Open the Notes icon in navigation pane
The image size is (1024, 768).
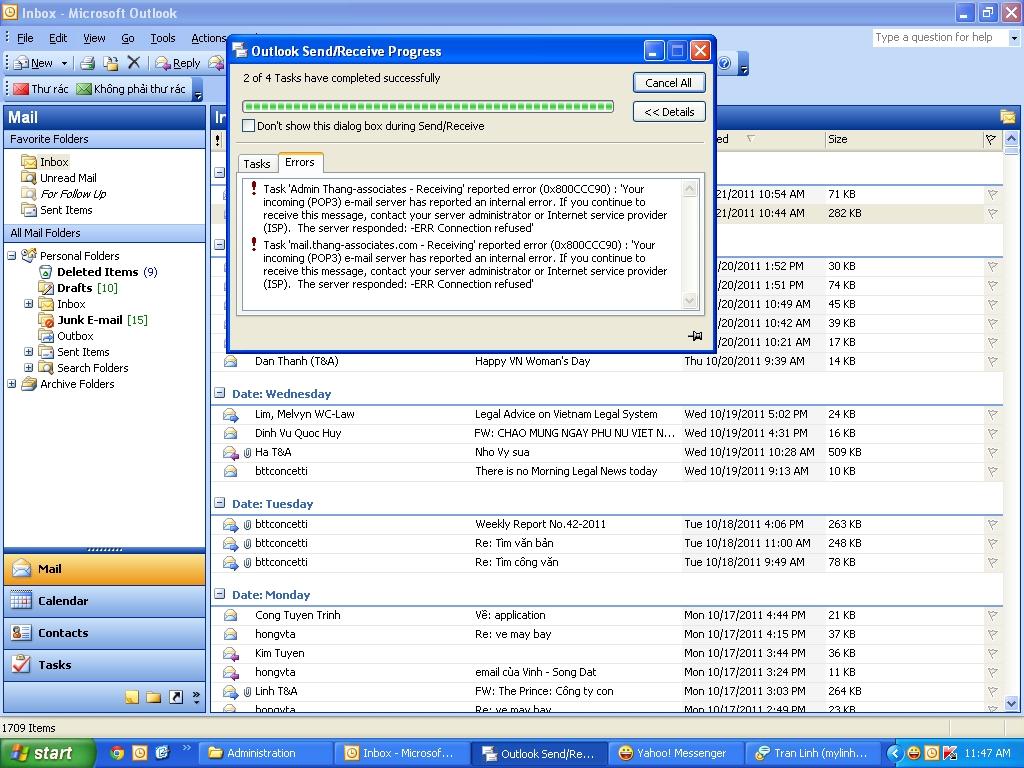pyautogui.click(x=132, y=697)
